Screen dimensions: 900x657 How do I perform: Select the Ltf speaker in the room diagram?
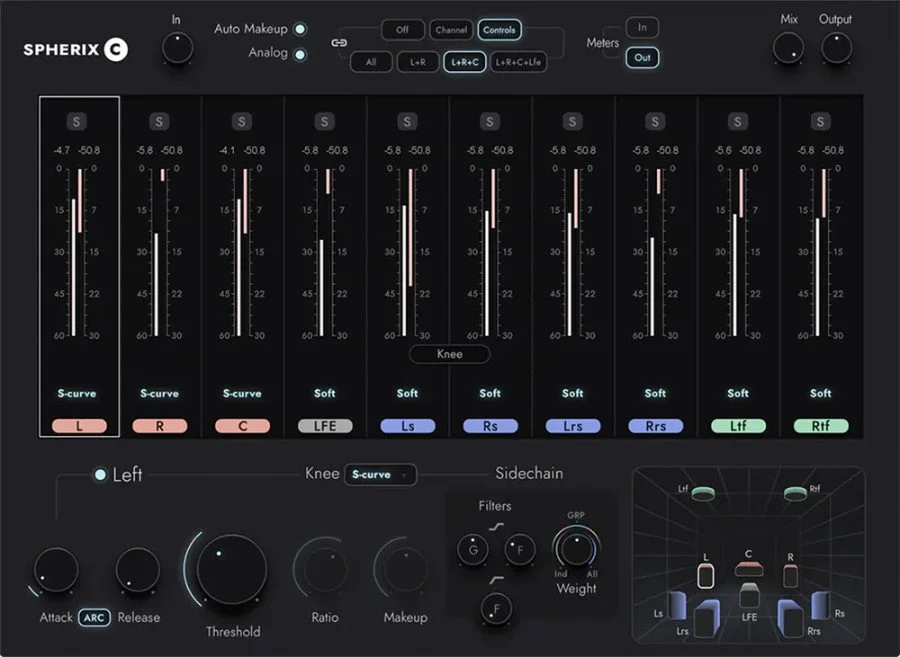click(x=703, y=490)
